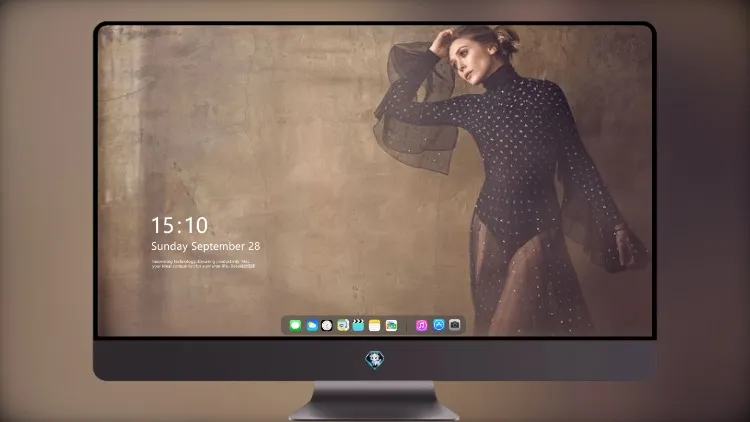Open the Weather app in dock
The width and height of the screenshot is (750, 422).
point(312,325)
